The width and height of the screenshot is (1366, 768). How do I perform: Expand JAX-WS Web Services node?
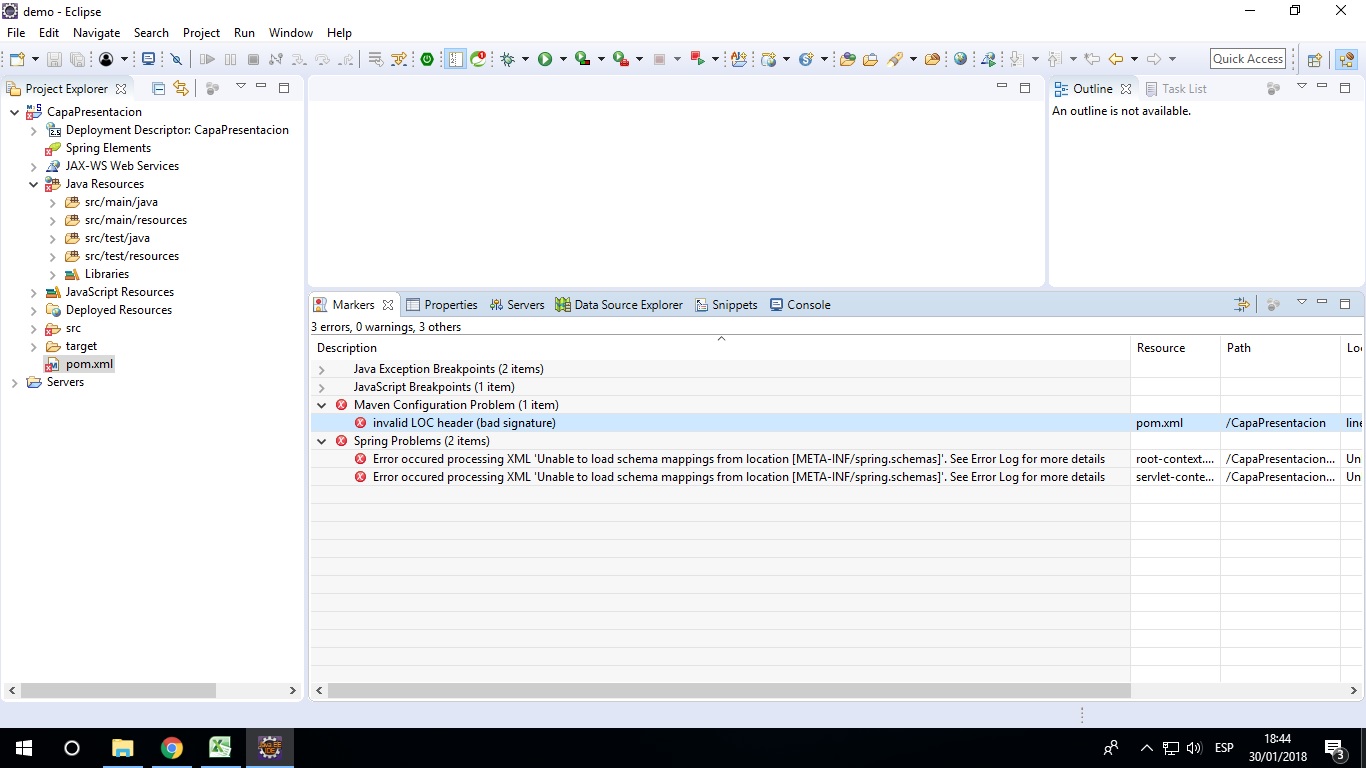(x=33, y=166)
